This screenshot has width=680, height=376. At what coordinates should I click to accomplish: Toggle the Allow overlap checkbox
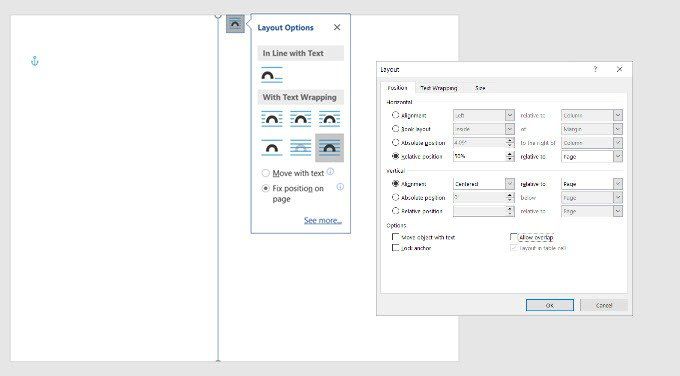point(513,237)
